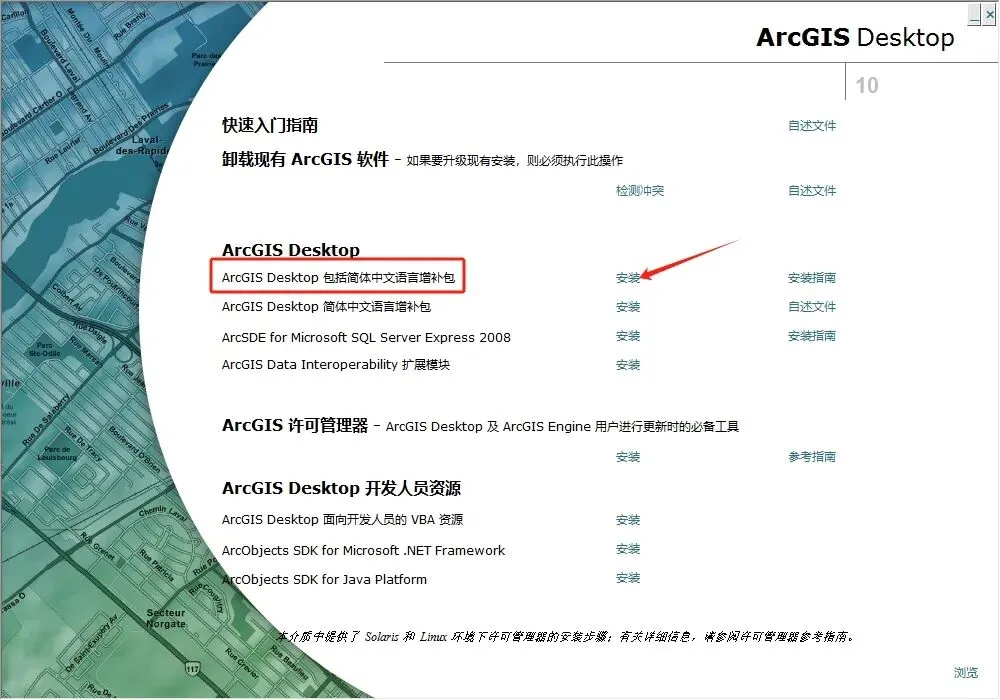This screenshot has width=1000, height=700.
Task: Close the ArcGIS Desktop installer window
Action: click(x=989, y=15)
